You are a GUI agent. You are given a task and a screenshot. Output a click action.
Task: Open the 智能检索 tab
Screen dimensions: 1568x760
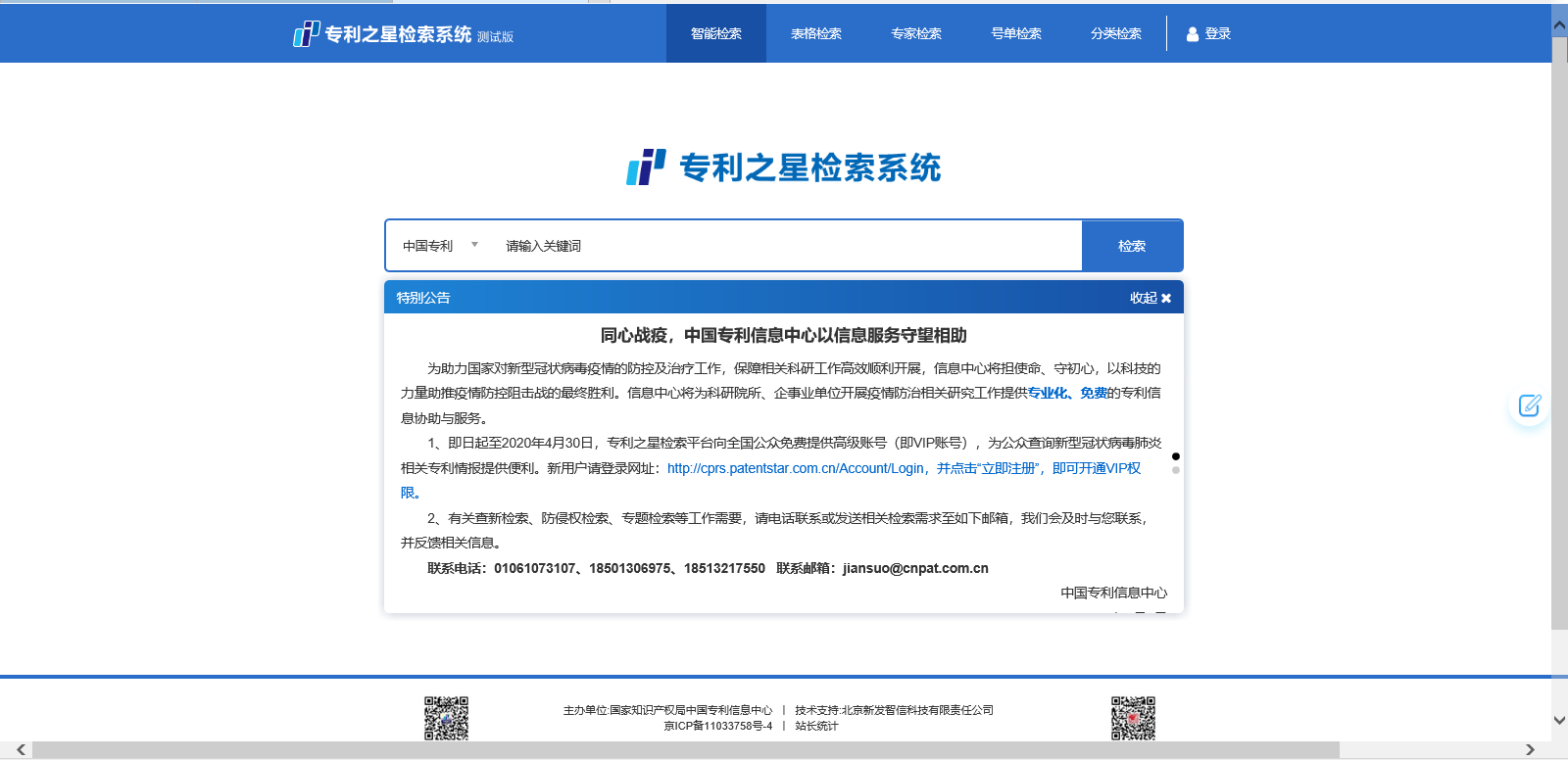click(716, 33)
